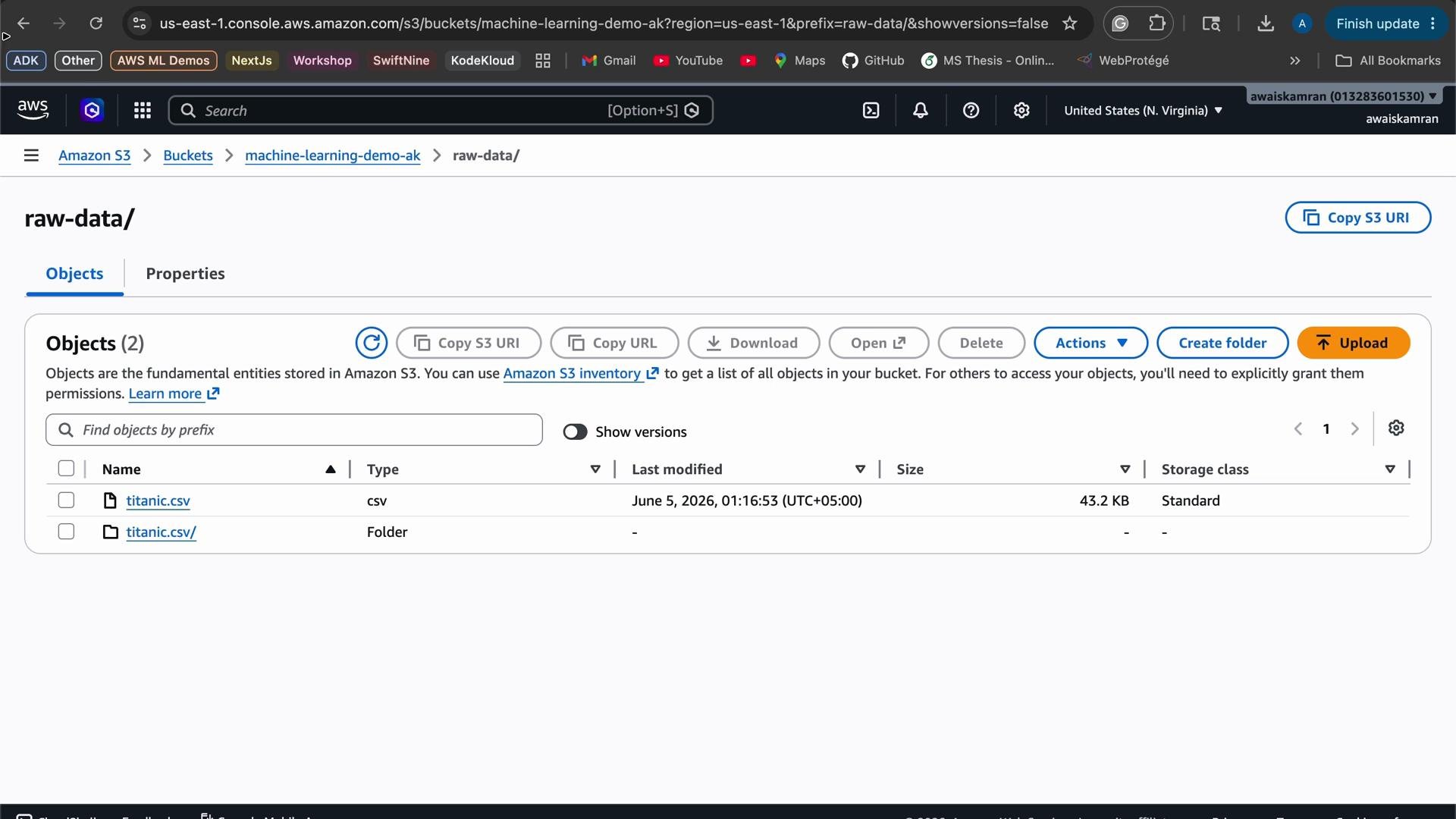Viewport: 1456px width, 819px height.
Task: Go to Amazon S3 breadcrumb
Action: click(x=95, y=155)
